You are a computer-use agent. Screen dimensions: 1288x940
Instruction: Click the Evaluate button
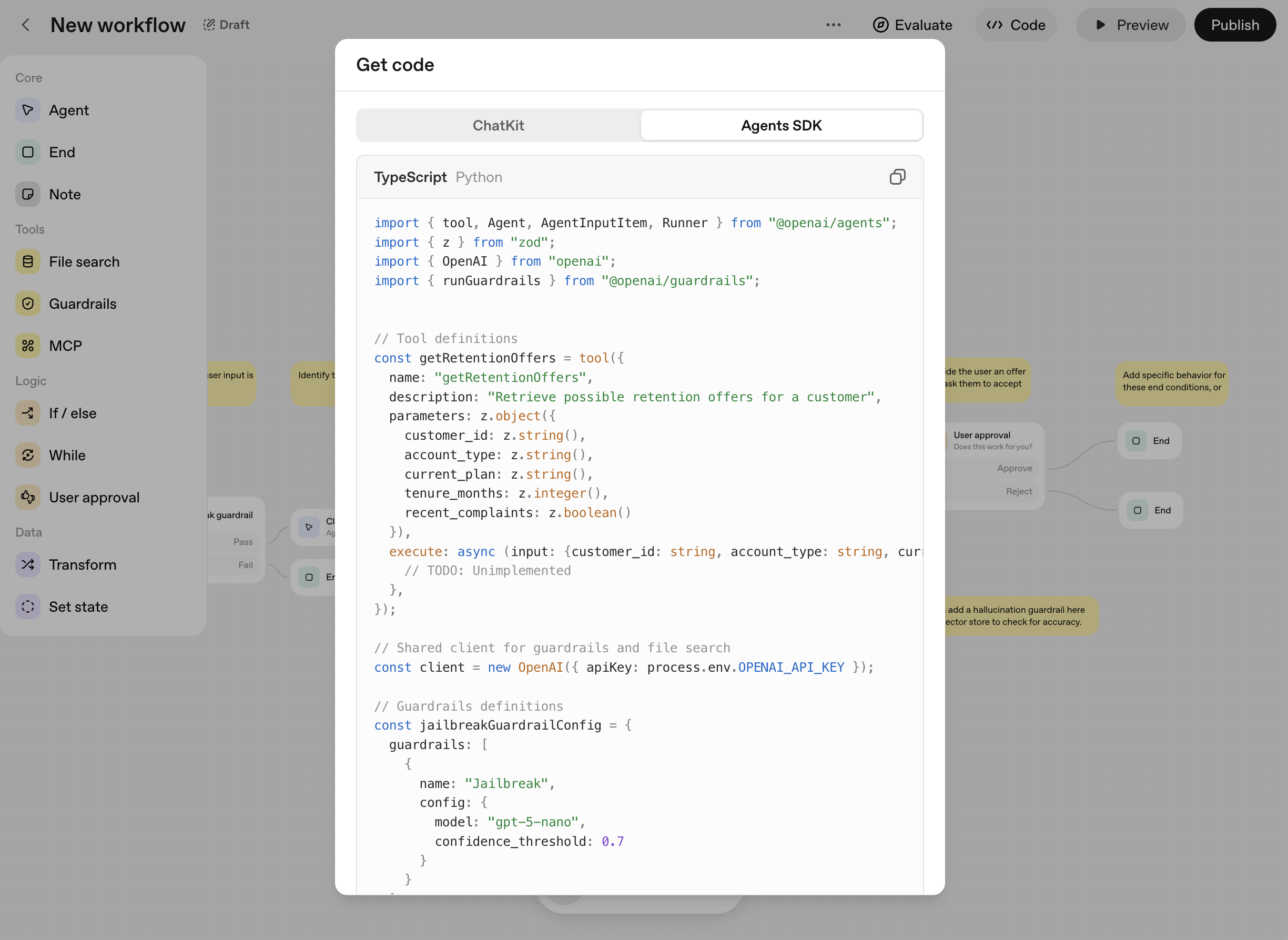pyautogui.click(x=912, y=25)
